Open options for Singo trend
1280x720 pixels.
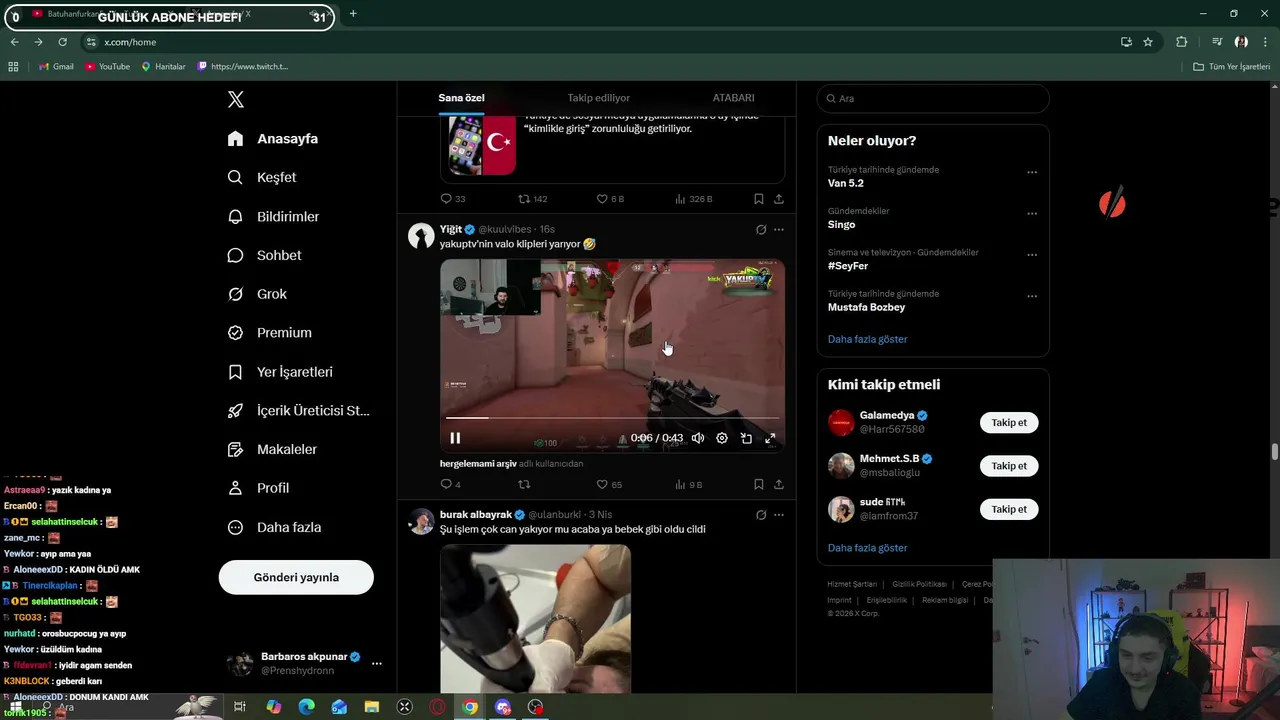pos(1032,213)
